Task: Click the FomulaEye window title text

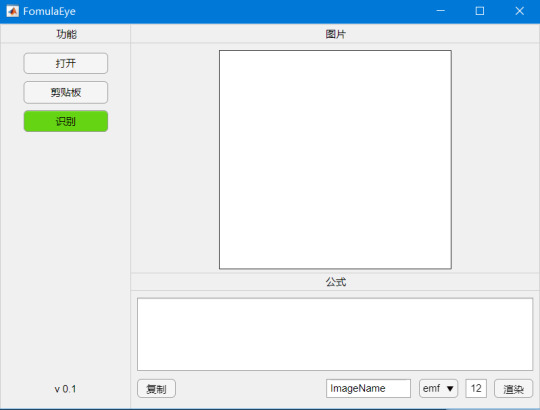Action: click(x=49, y=11)
